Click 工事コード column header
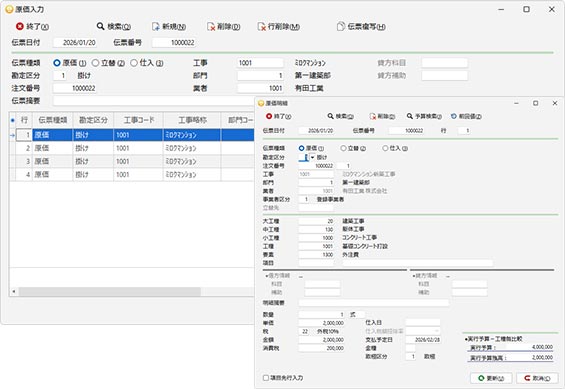 [x=139, y=120]
